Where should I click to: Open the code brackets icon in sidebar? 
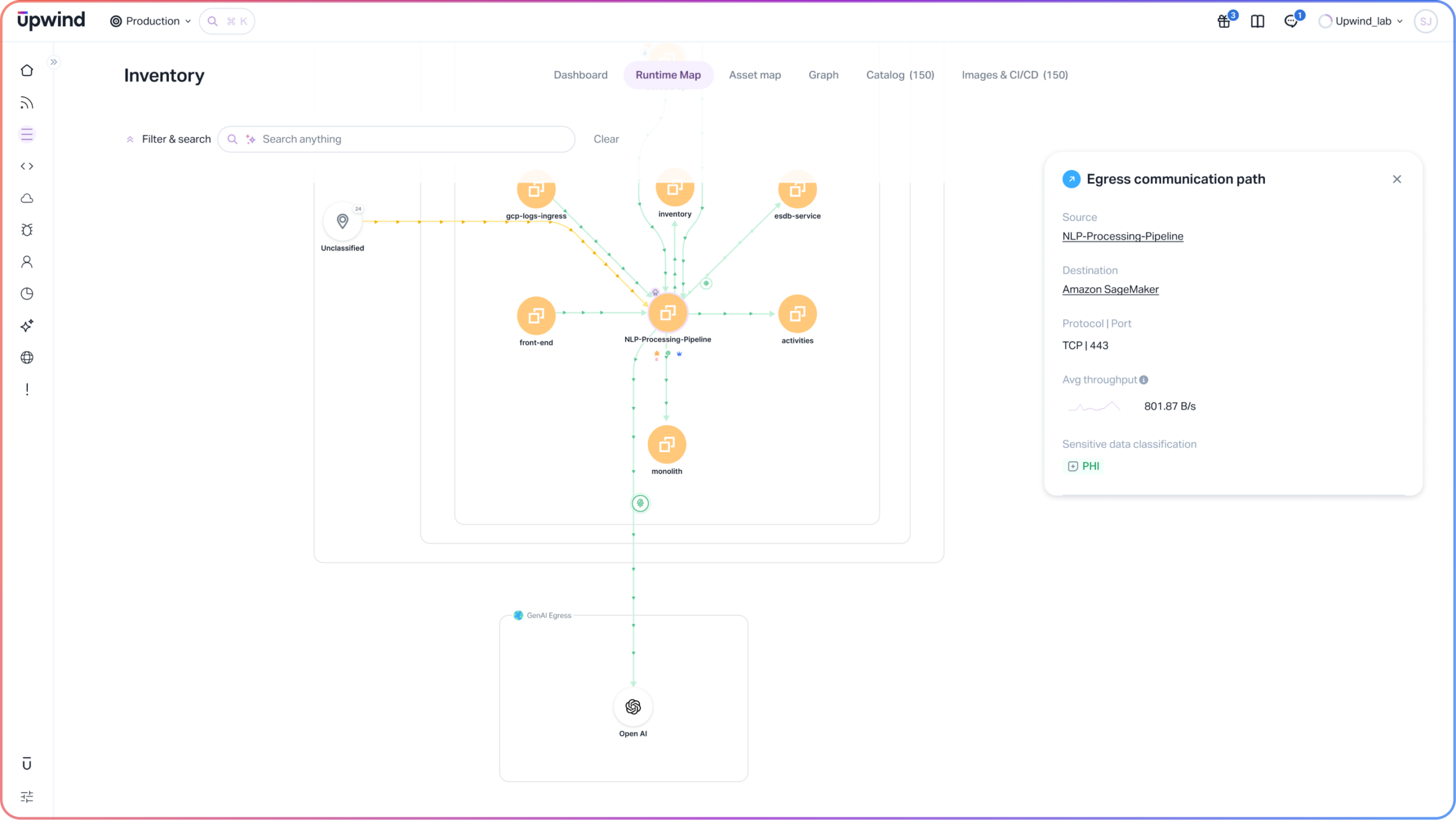(x=27, y=166)
